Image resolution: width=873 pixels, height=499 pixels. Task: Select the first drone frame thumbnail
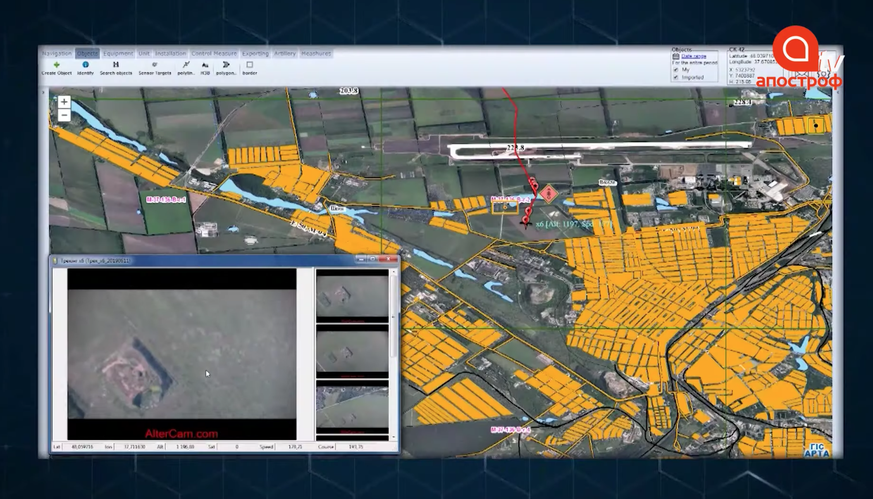[352, 296]
